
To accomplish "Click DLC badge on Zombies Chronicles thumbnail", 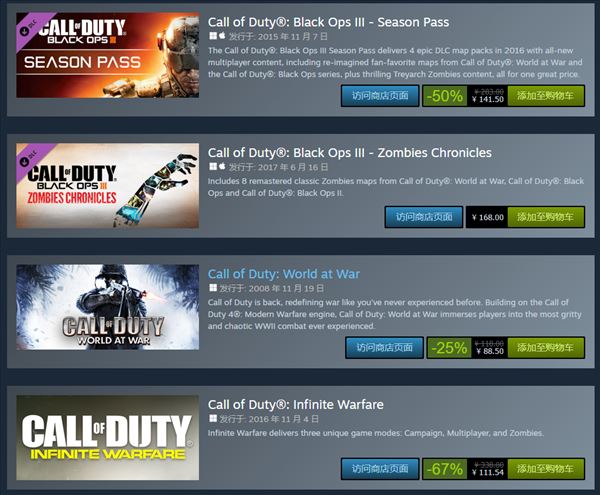I will [28, 159].
